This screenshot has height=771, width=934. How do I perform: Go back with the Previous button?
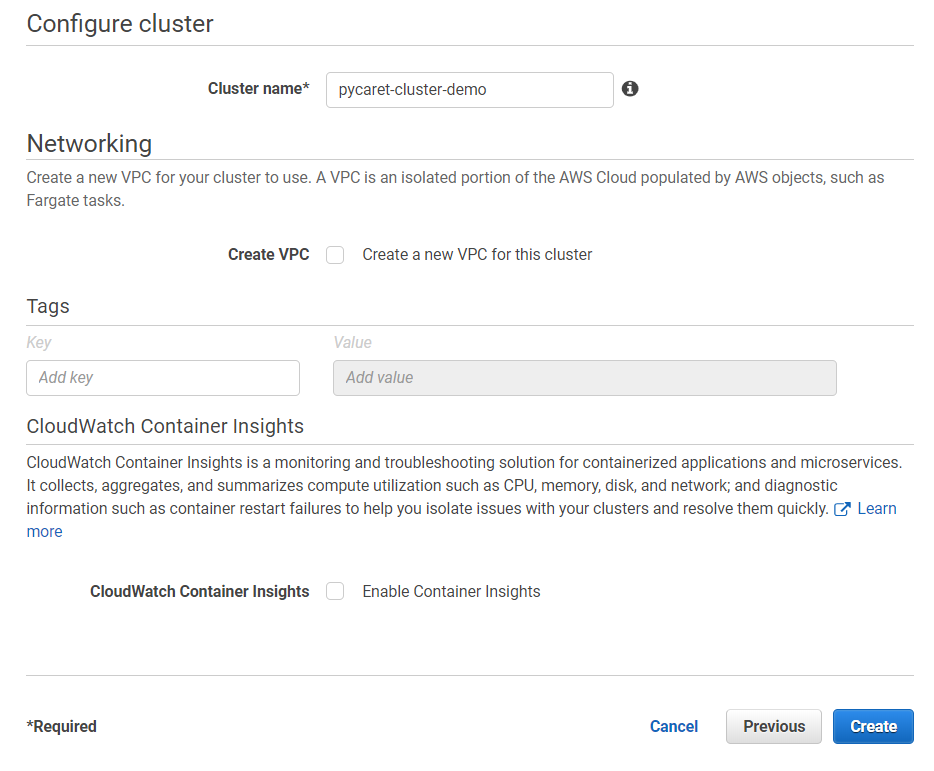point(774,726)
